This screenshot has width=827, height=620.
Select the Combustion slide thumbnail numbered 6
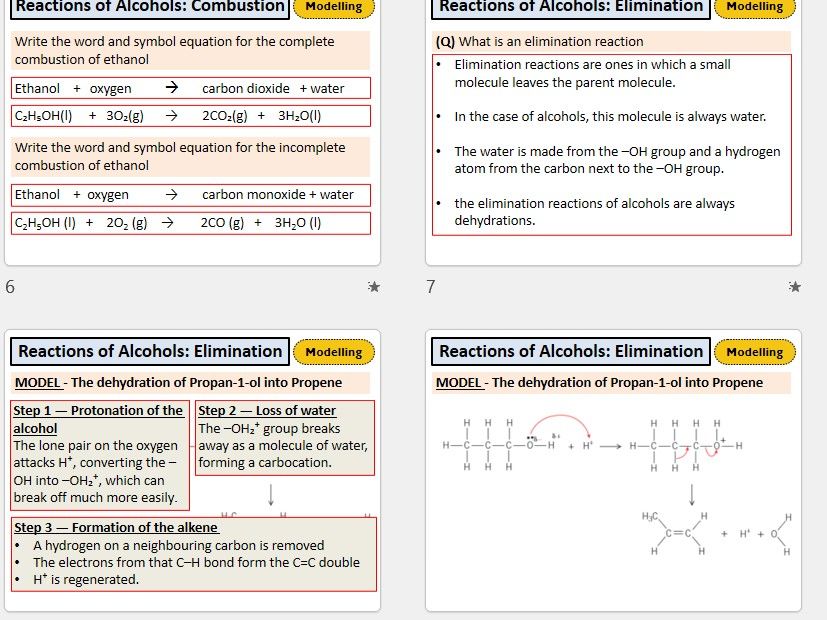pyautogui.click(x=193, y=132)
